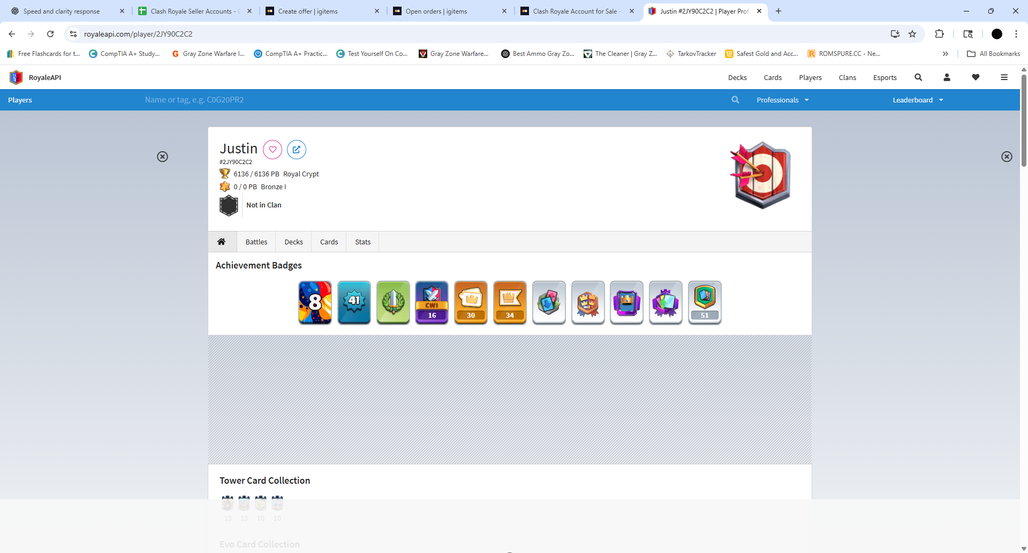The height and width of the screenshot is (553, 1028).
Task: Expand the Leaderboard dropdown
Action: [x=918, y=100]
